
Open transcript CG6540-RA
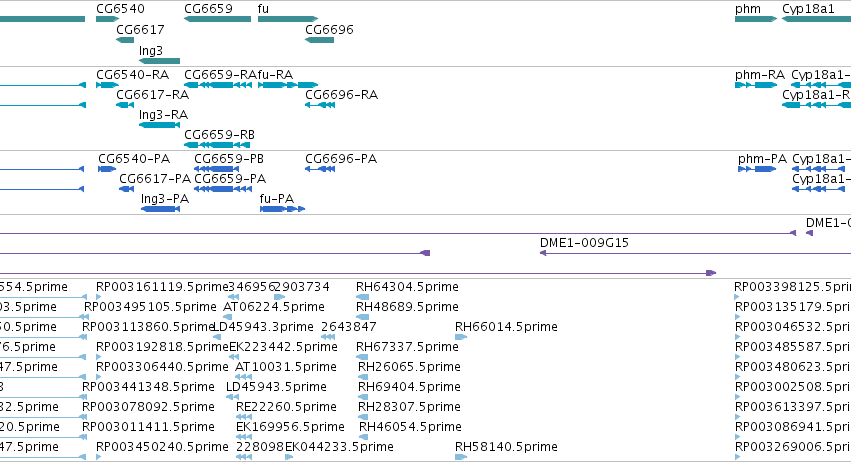tap(132, 74)
